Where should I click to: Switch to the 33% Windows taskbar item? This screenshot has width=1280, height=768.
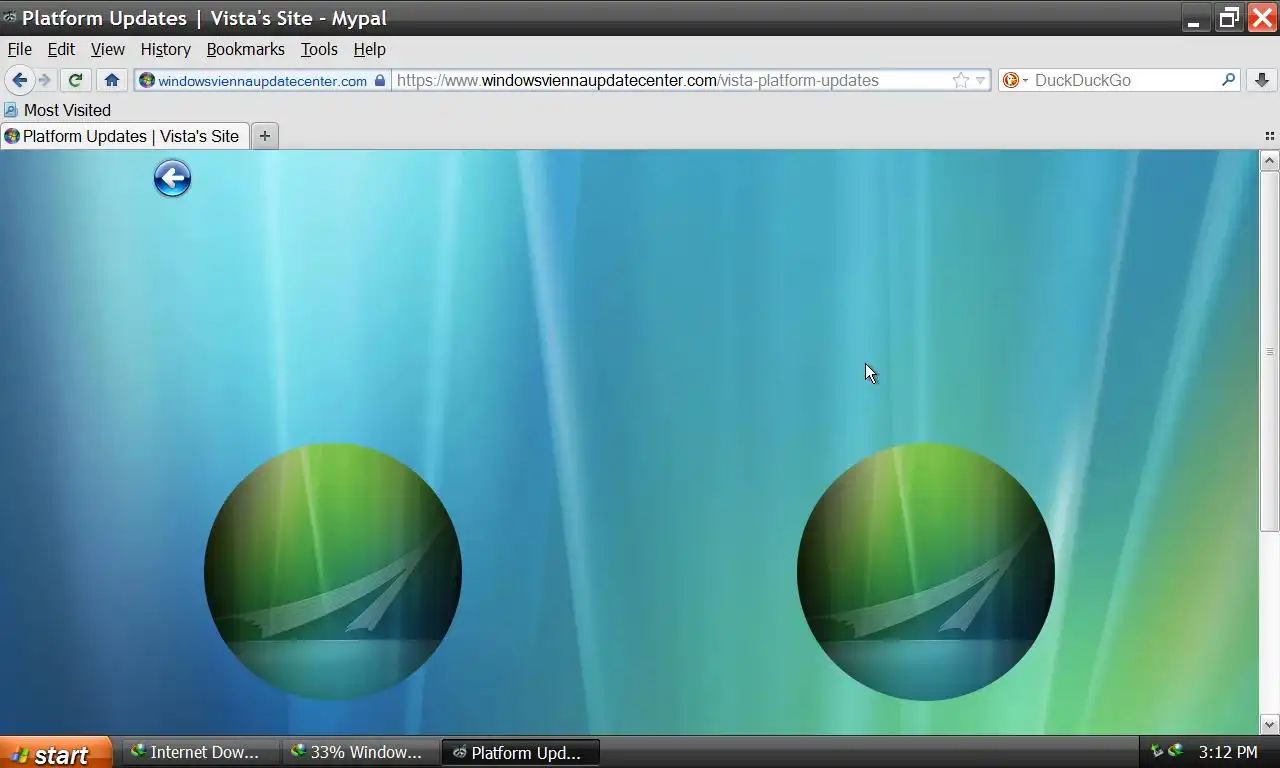(359, 752)
